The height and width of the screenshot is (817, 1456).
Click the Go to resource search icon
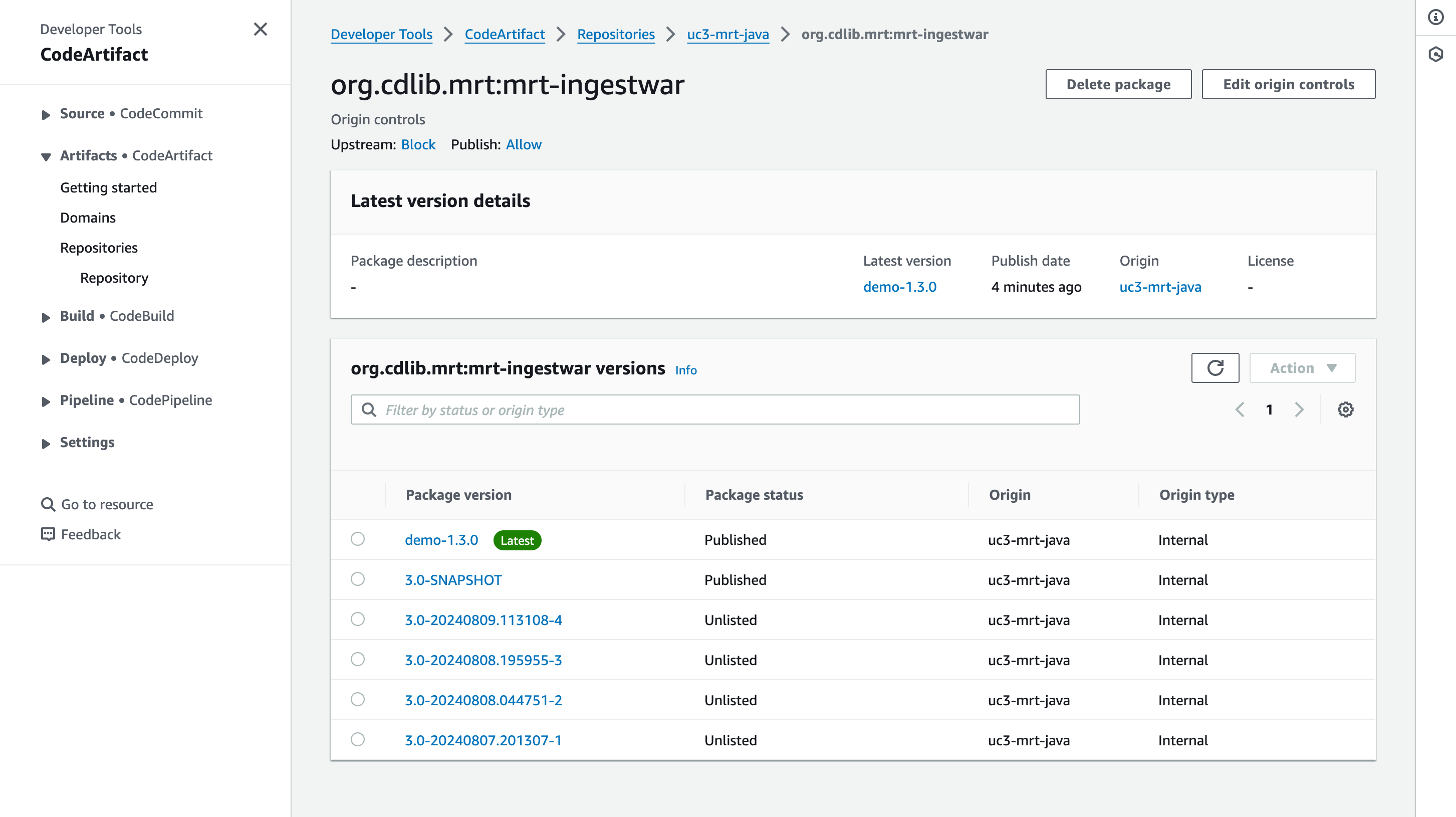48,504
